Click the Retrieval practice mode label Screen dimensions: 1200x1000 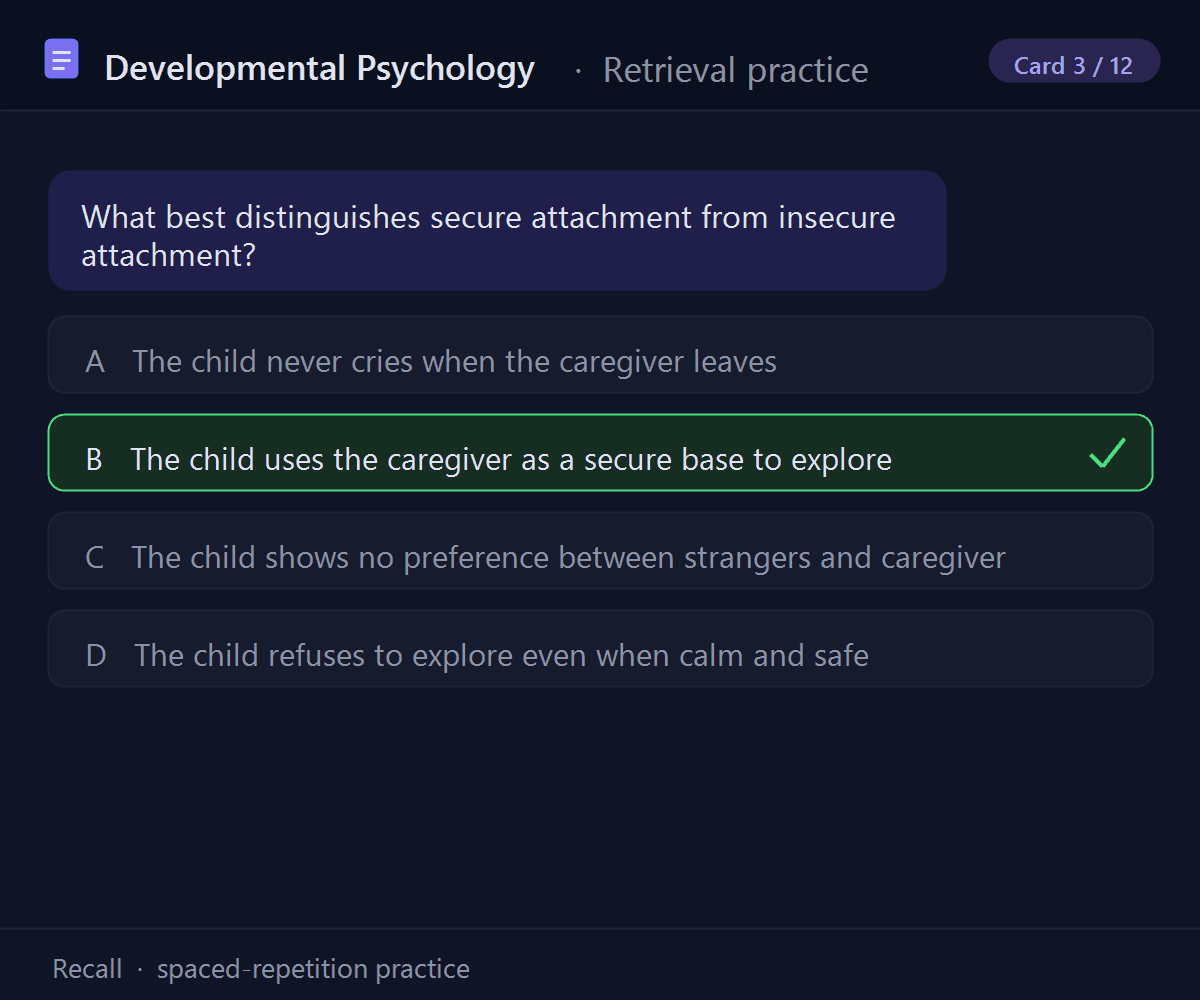736,70
